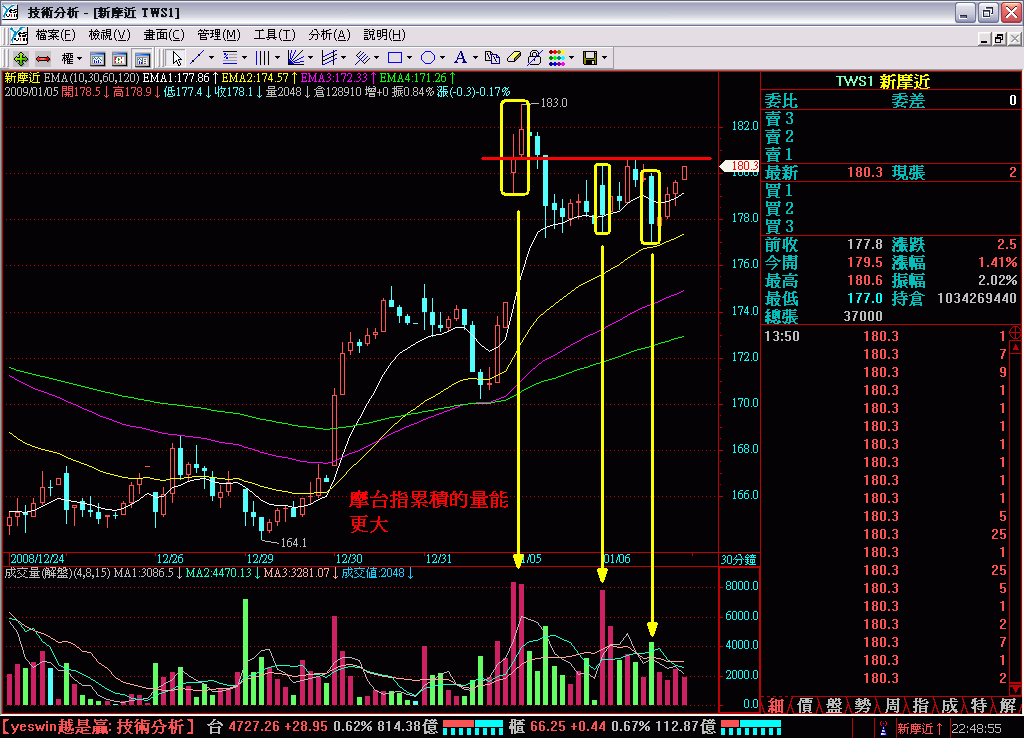Screen dimensions: 1024x738
Task: Open the 權 dropdown in the toolbar
Action: (x=71, y=59)
